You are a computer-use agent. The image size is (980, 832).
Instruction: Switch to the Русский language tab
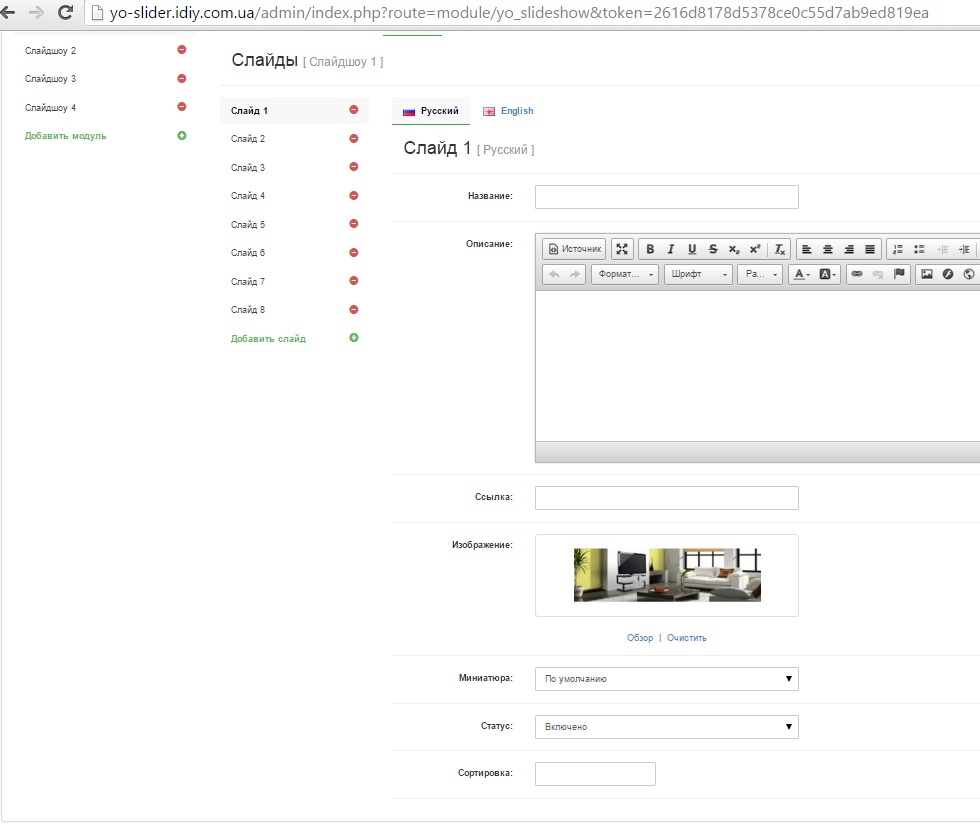[x=431, y=111]
